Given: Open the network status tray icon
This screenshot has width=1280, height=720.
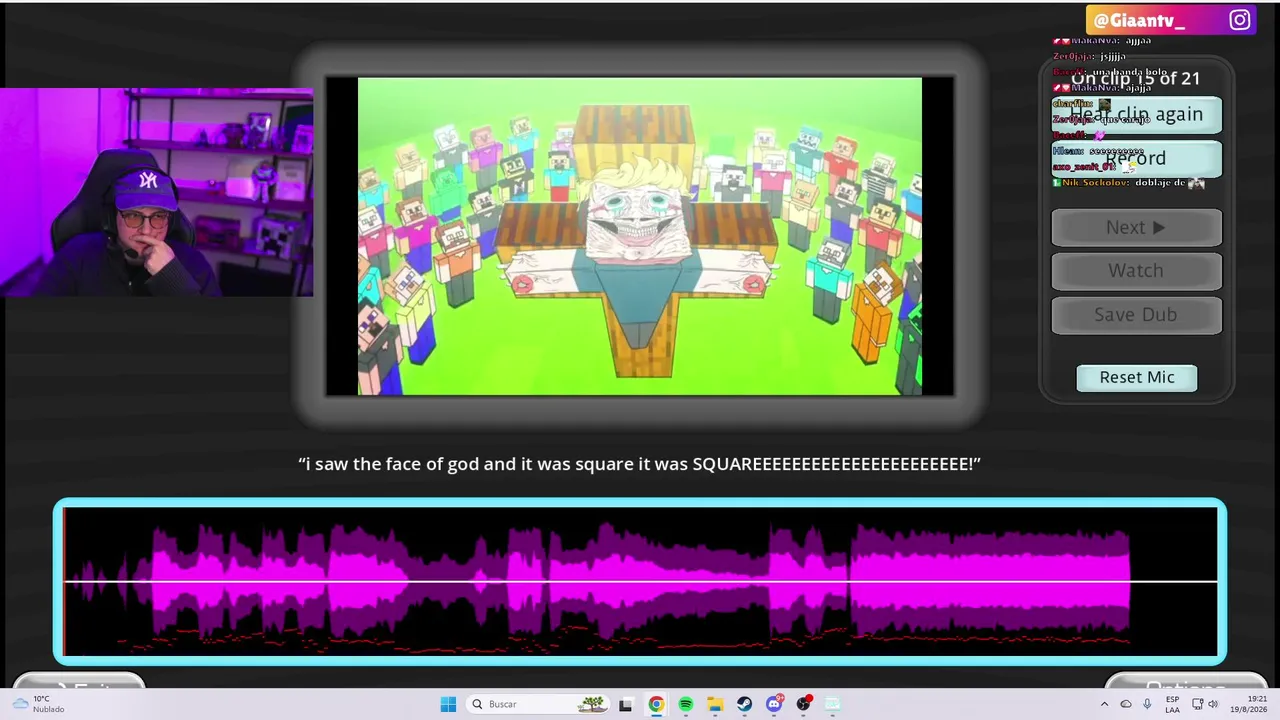Looking at the screenshot, I should pos(1197,704).
